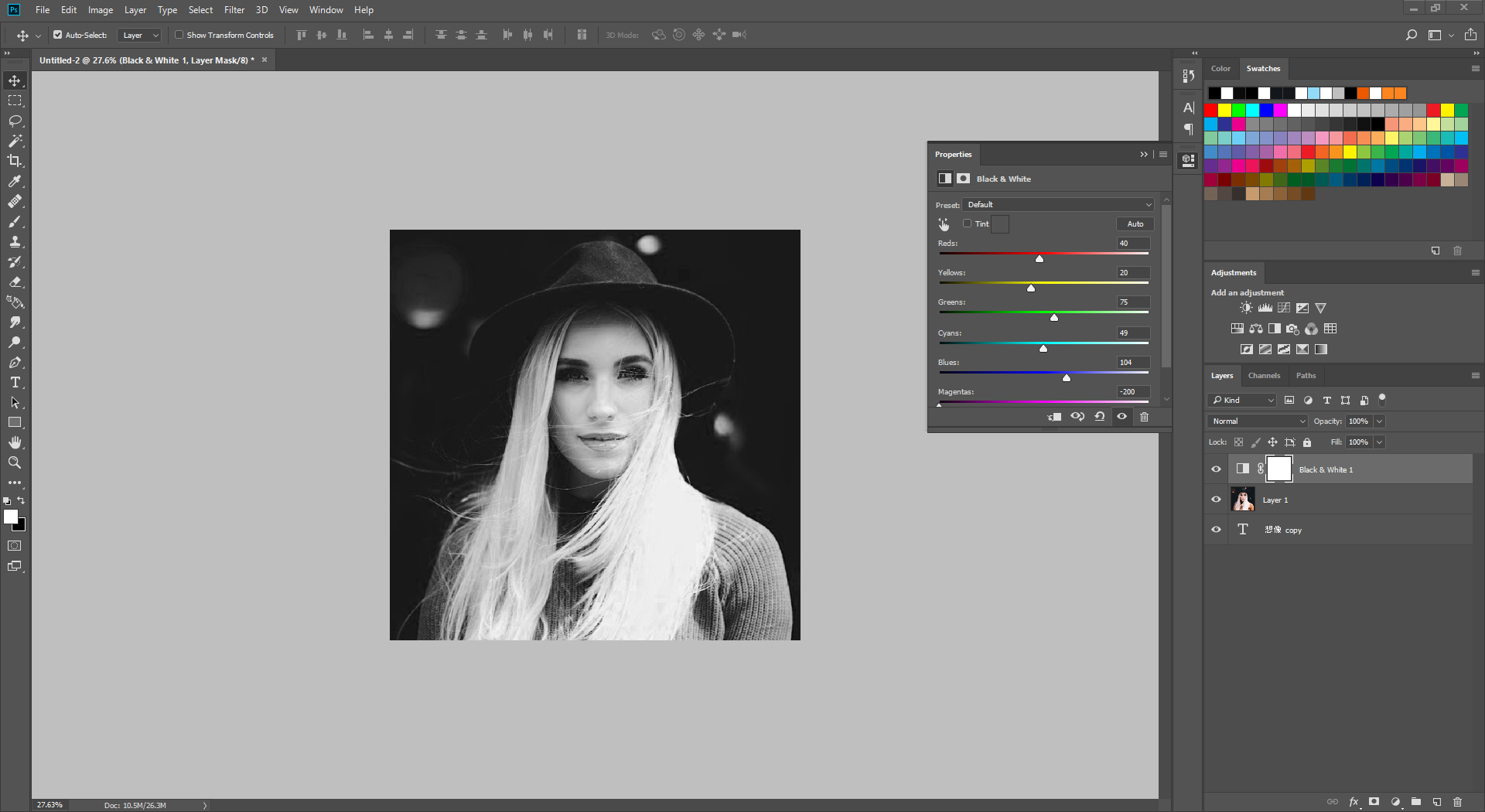1485x812 pixels.
Task: Create new group folder in Layers panel
Action: [1416, 802]
